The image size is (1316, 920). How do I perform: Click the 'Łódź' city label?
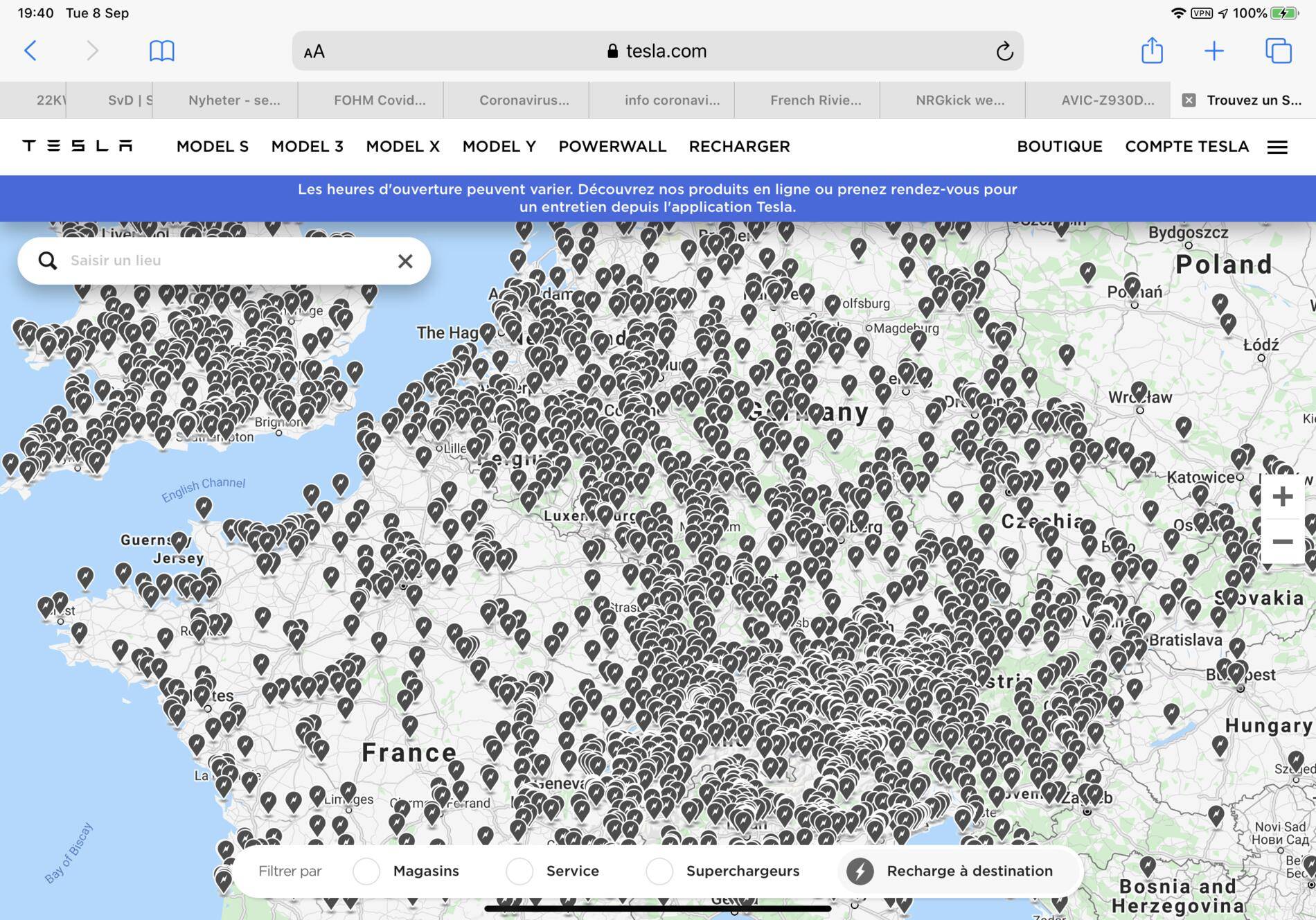[x=1261, y=344]
